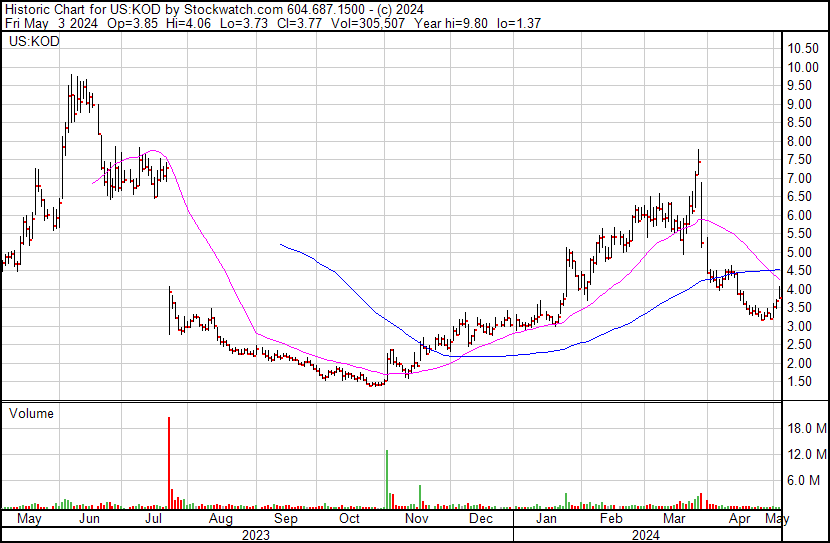This screenshot has width=830, height=543.
Task: Click the 1.50 price axis label
Action: [x=799, y=382]
